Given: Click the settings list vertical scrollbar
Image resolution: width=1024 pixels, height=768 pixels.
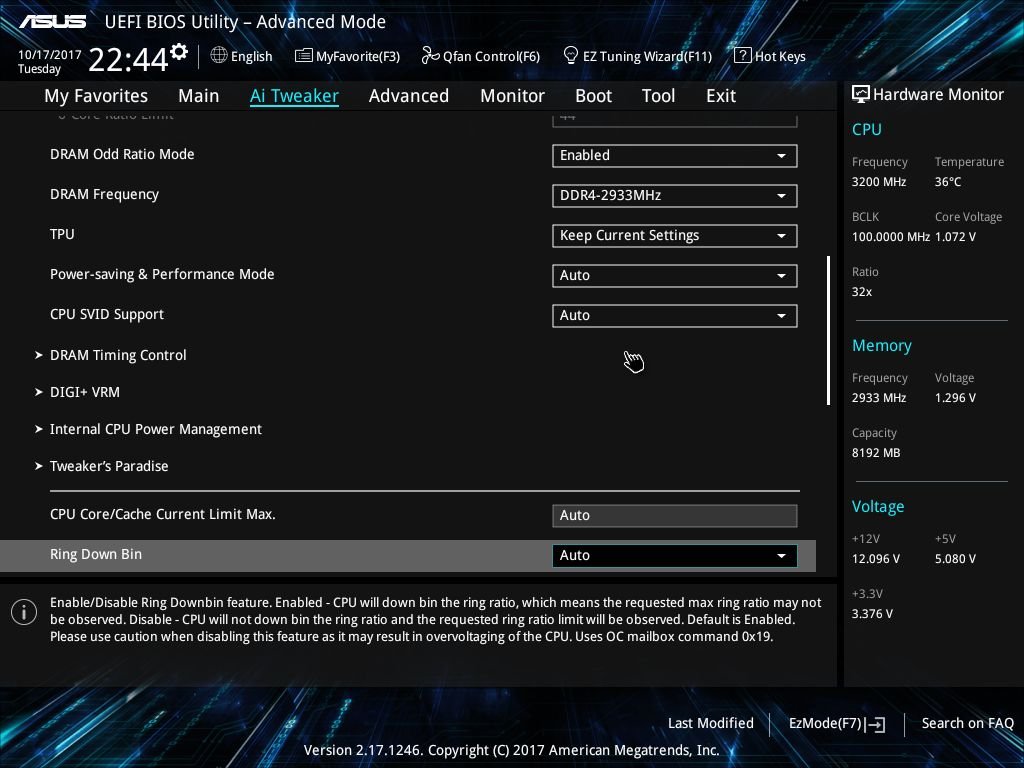Looking at the screenshot, I should pyautogui.click(x=828, y=330).
